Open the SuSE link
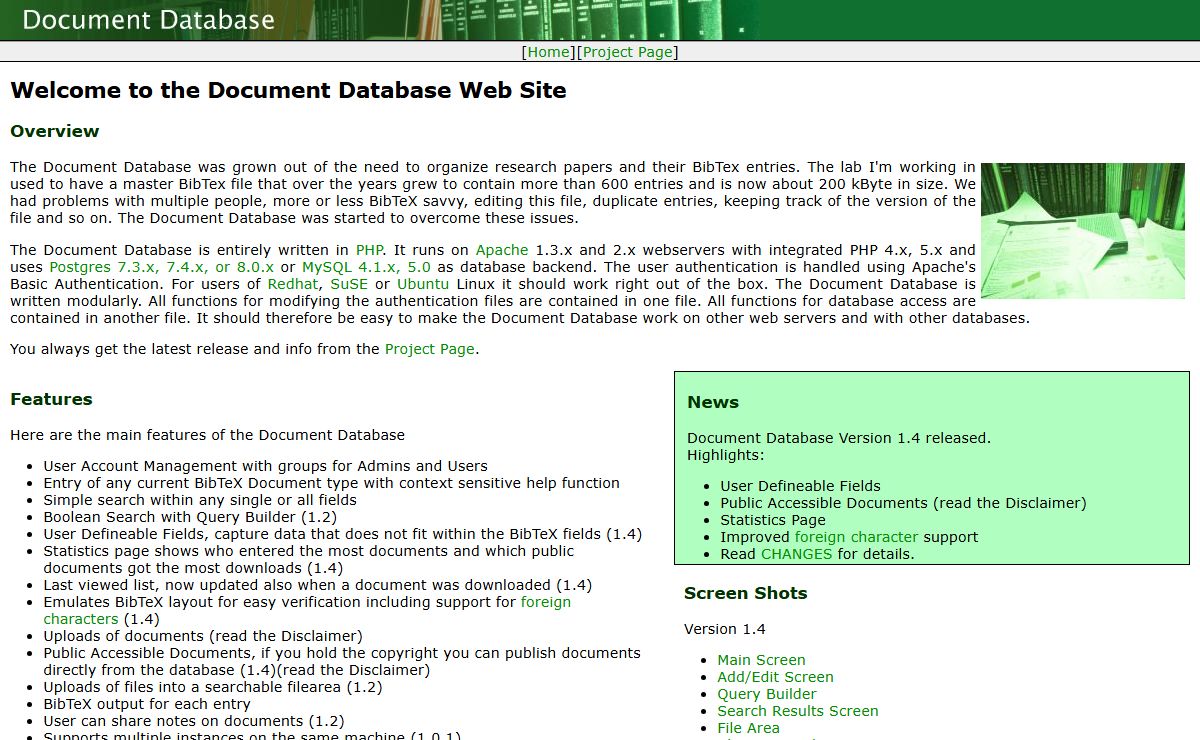 click(349, 284)
